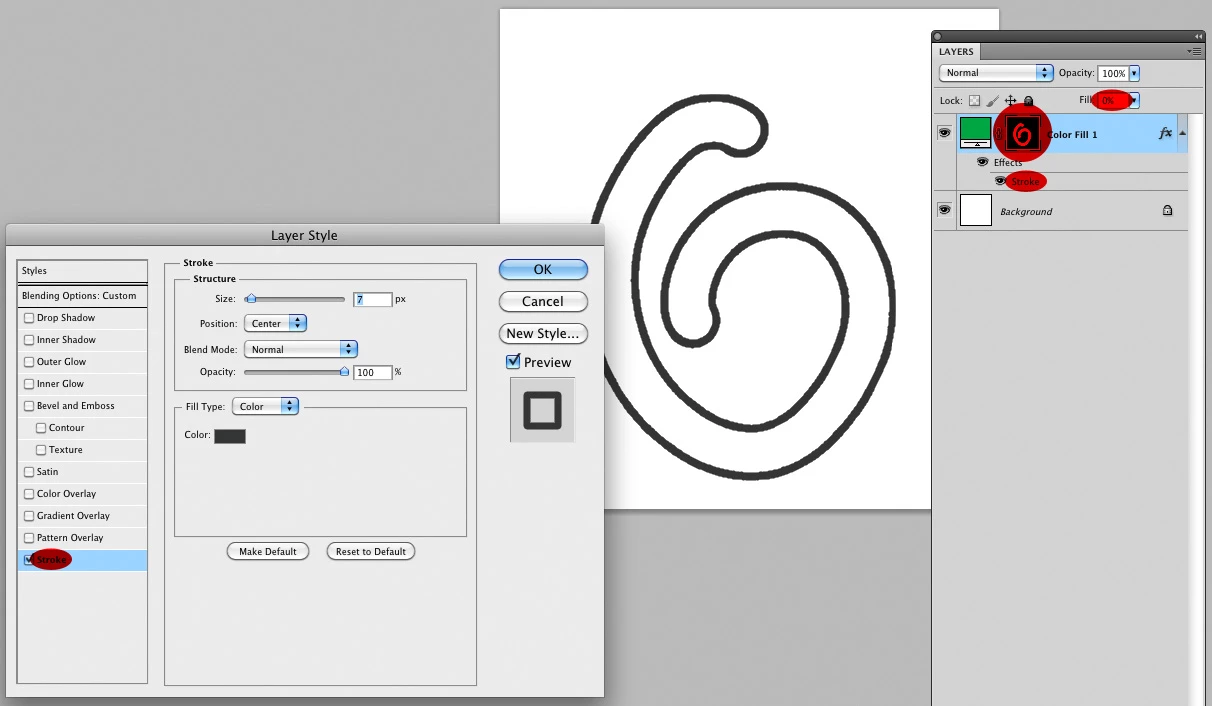
Task: Enable the Outer Glow checkbox
Action: (x=29, y=362)
